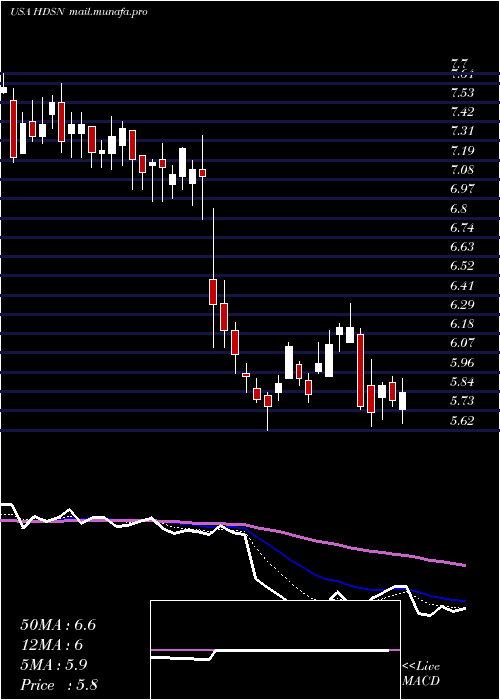The height and width of the screenshot is (700, 500).
Task: Click the 6.18 price axis label
Action: tap(462, 324)
